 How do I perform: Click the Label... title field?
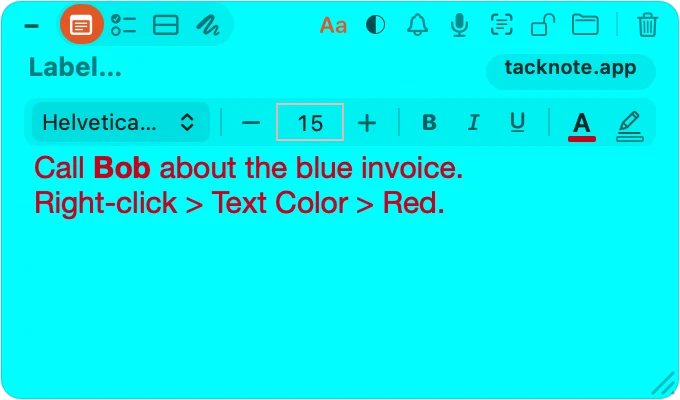click(75, 68)
